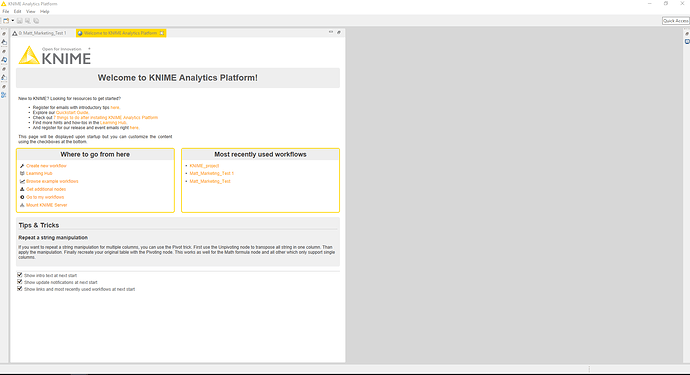
Task: Open the View menu
Action: coord(30,11)
